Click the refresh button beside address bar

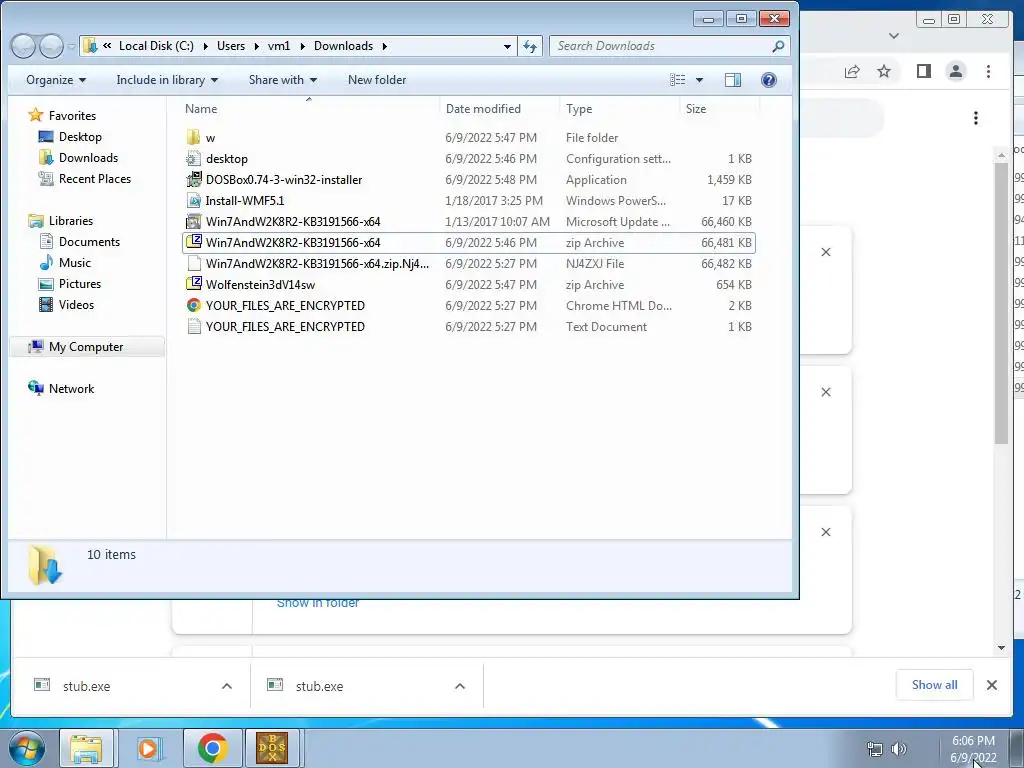point(530,46)
